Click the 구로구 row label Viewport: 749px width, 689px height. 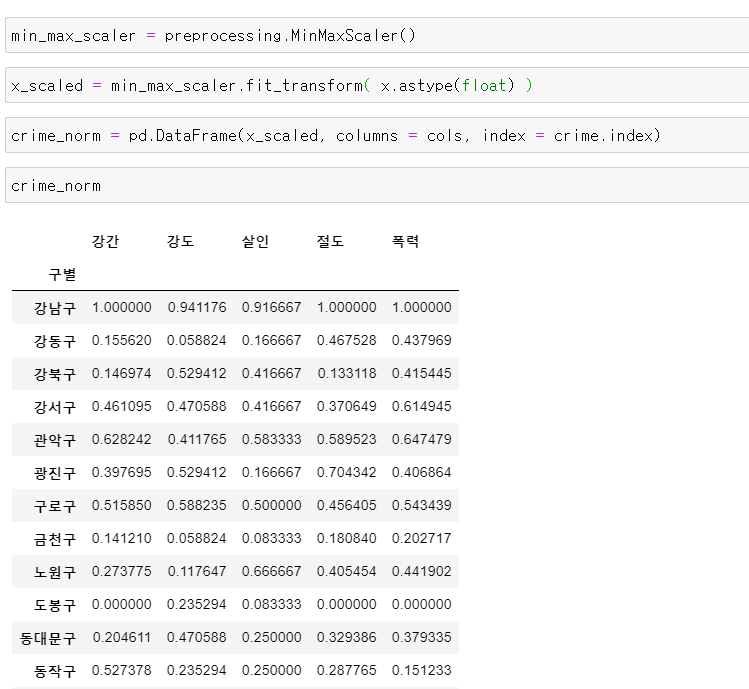pyautogui.click(x=55, y=506)
